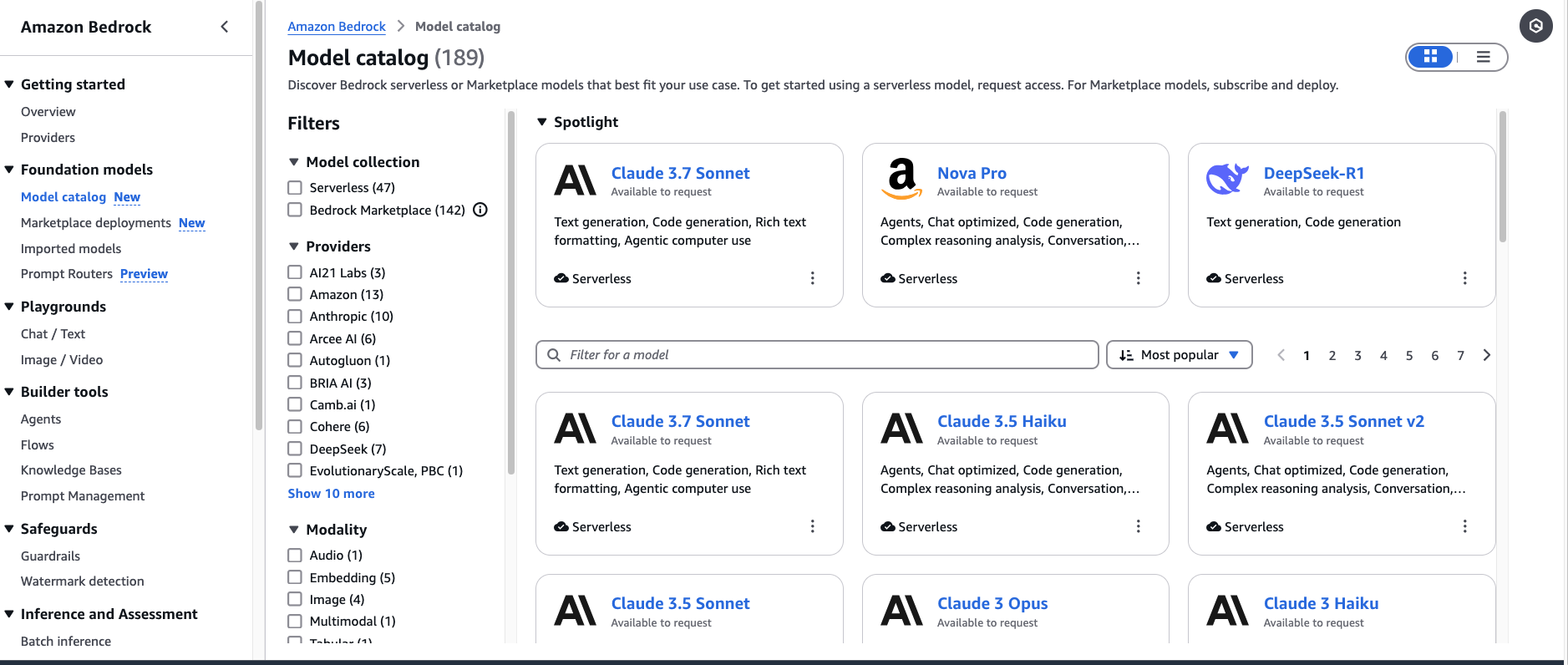This screenshot has width=1568, height=665.
Task: Click the DeepSeek whale logo
Action: click(1227, 179)
